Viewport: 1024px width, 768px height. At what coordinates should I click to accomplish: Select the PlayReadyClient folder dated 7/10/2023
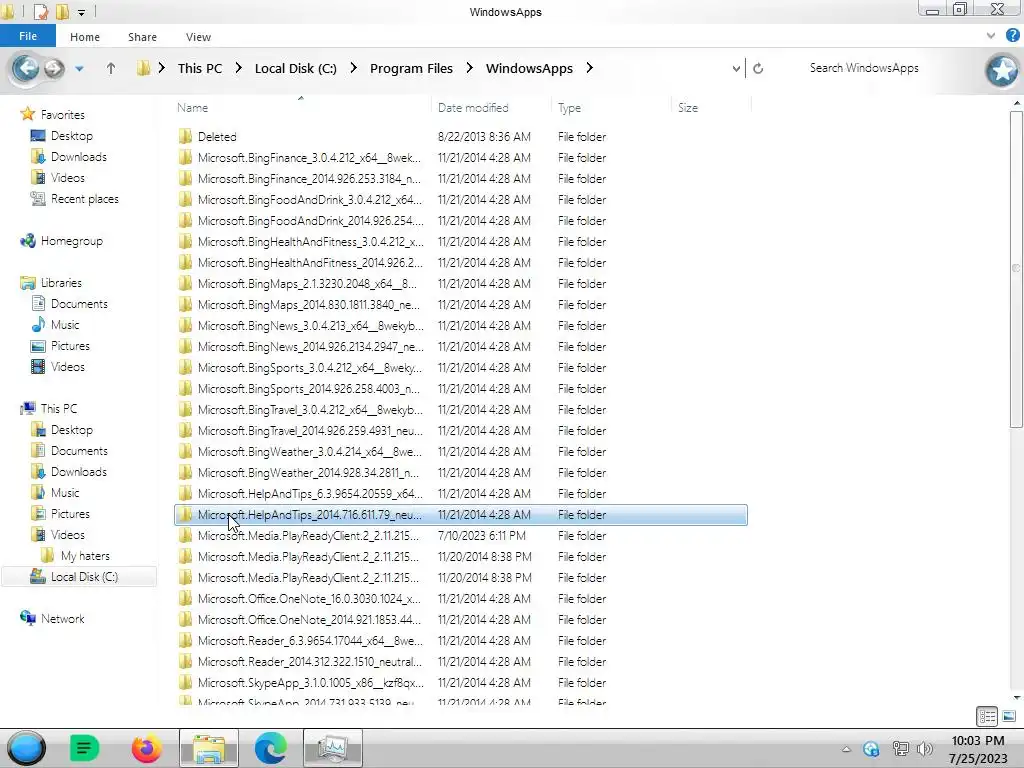pyautogui.click(x=460, y=536)
